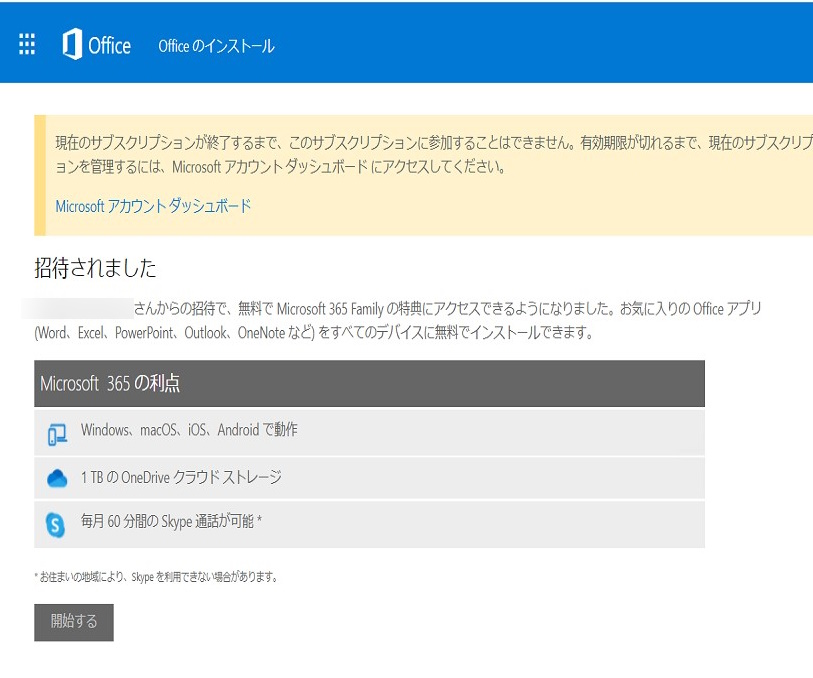
Task: Select the Windows/macOS/iOS/Android benefit row
Action: [370, 431]
